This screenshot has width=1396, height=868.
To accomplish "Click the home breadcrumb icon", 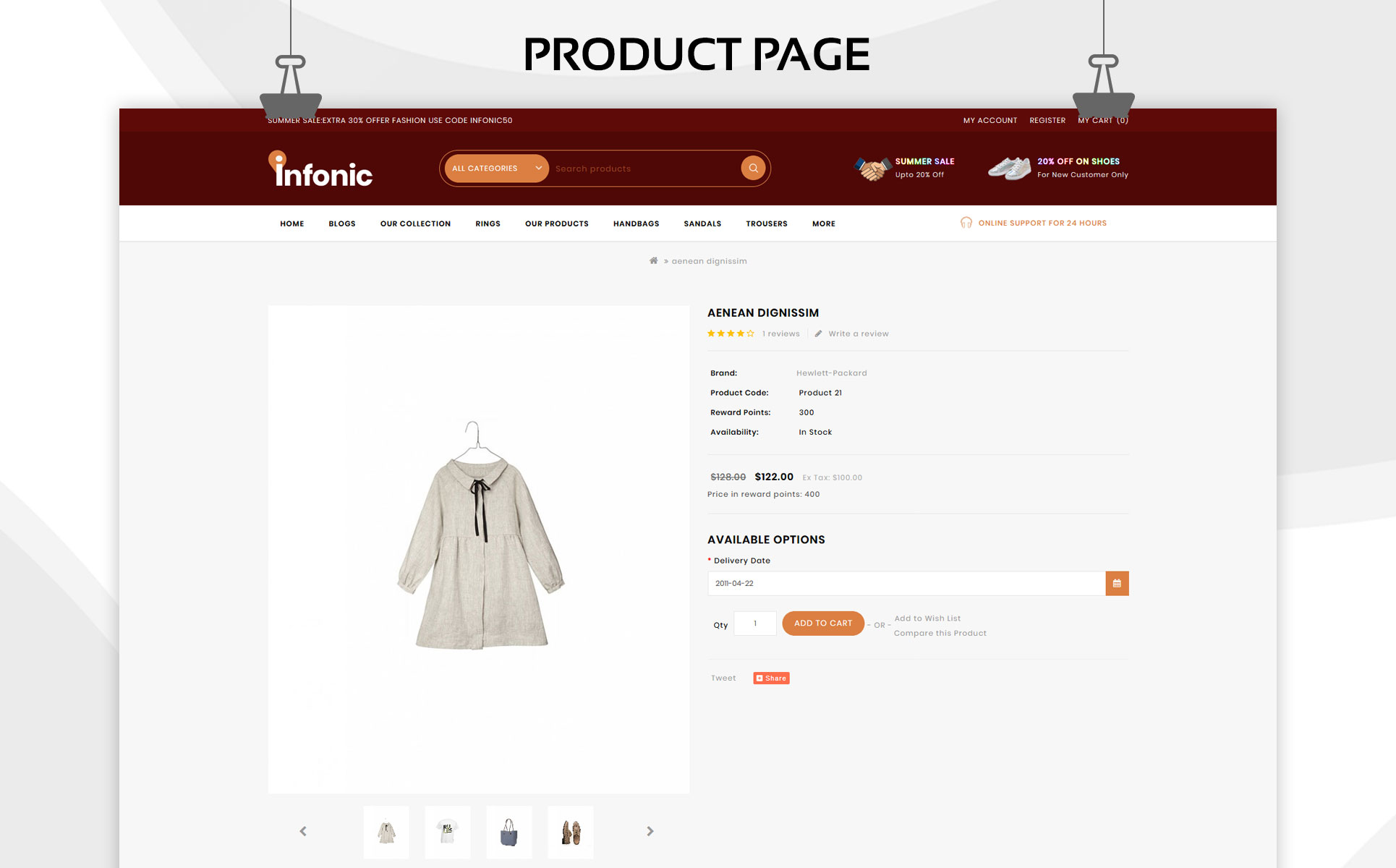I will (x=654, y=260).
